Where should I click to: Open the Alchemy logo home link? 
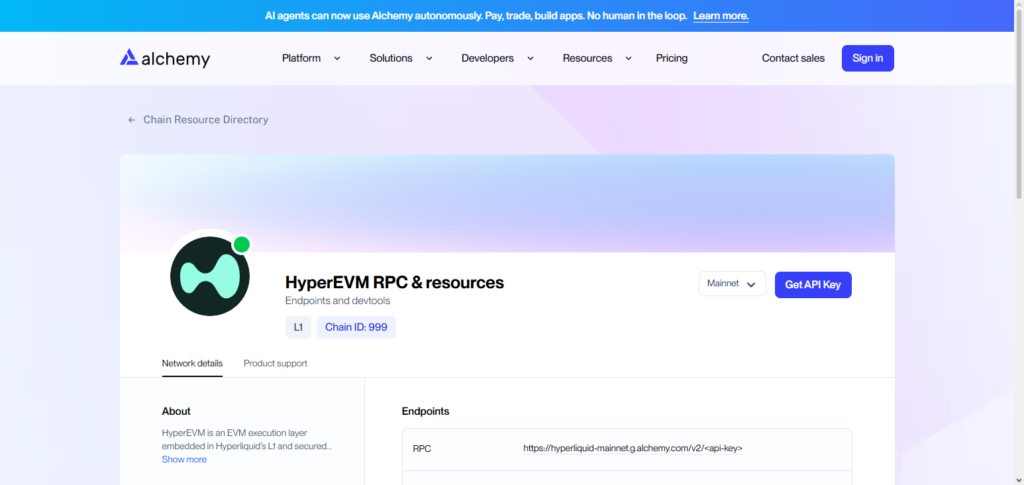click(165, 58)
